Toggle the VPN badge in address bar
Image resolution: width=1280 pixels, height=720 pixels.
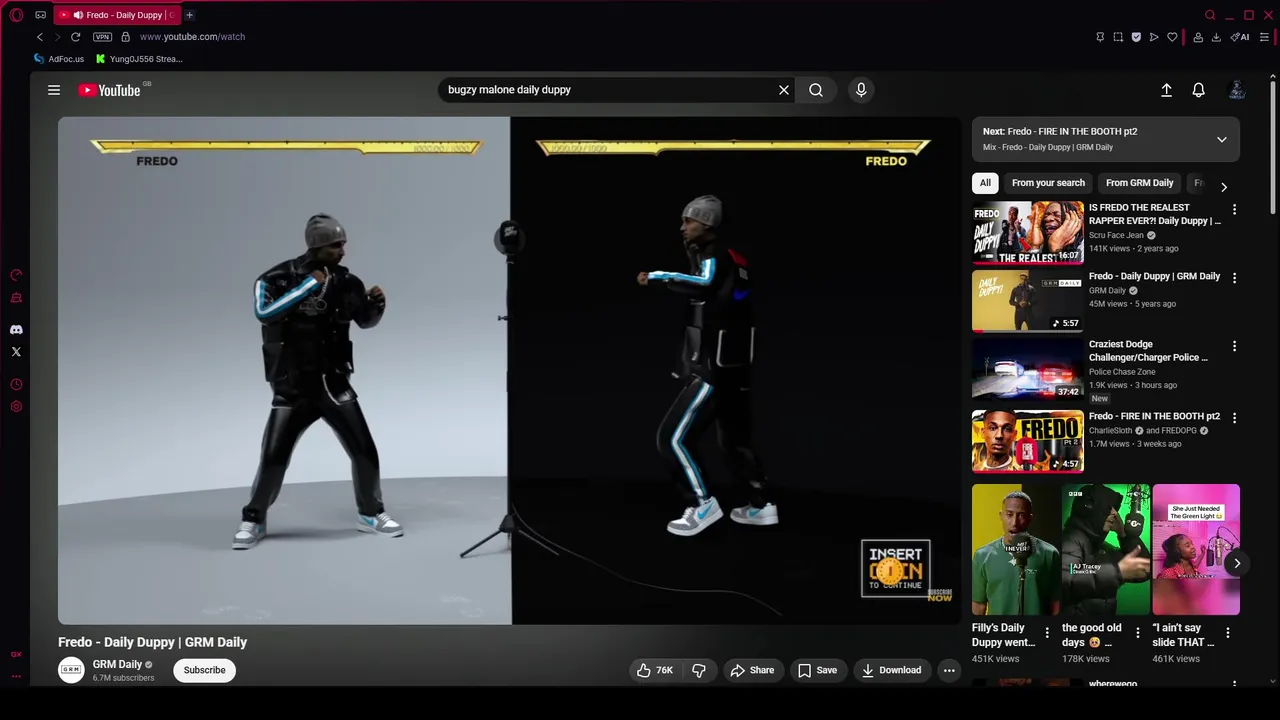(x=102, y=37)
